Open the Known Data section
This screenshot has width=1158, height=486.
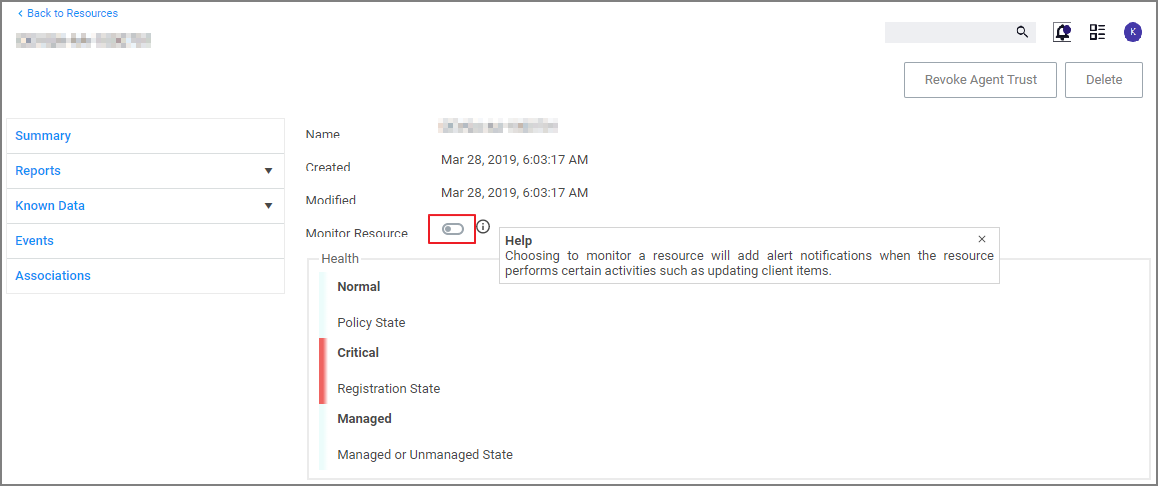point(145,205)
